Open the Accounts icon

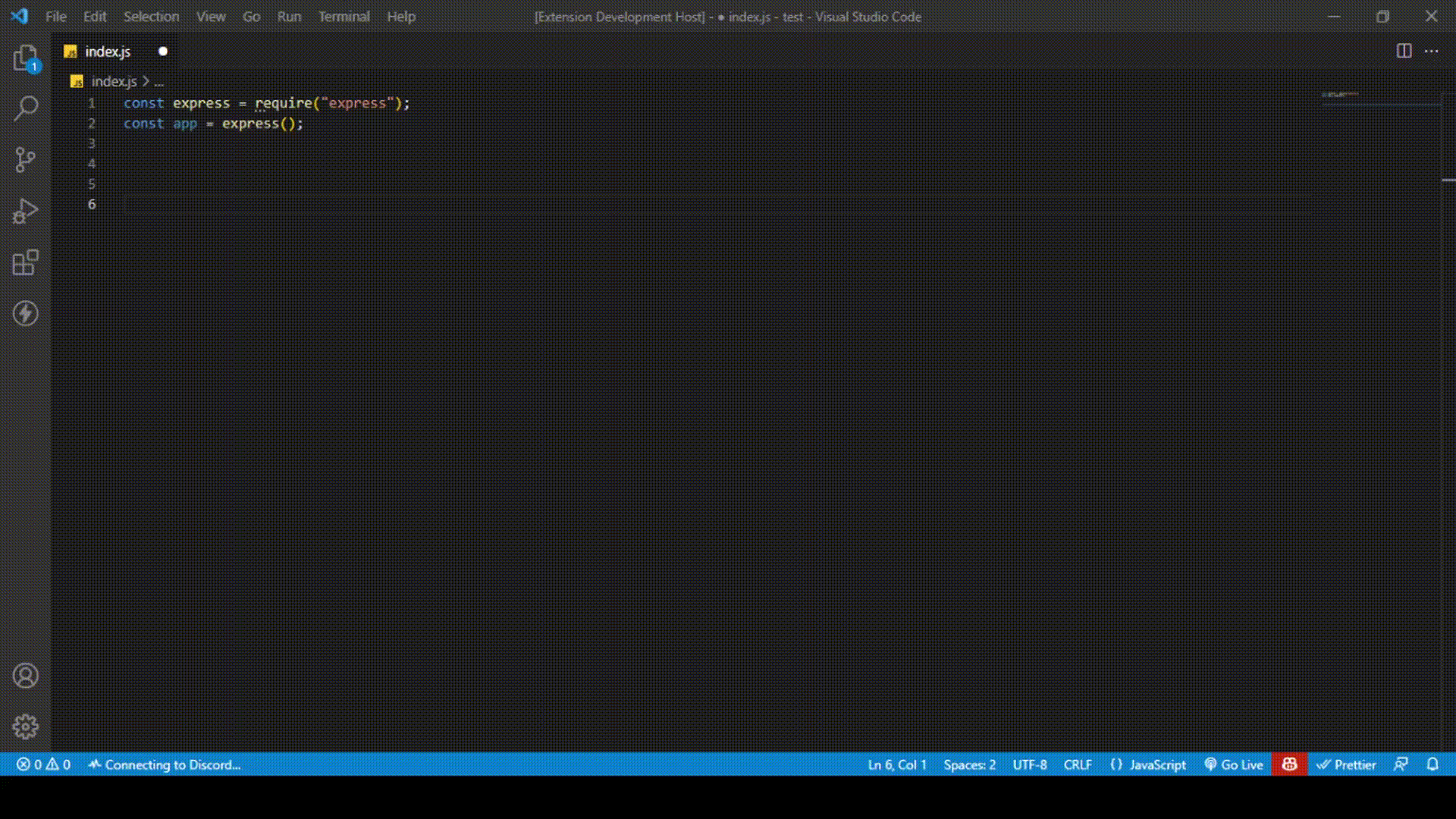[25, 676]
